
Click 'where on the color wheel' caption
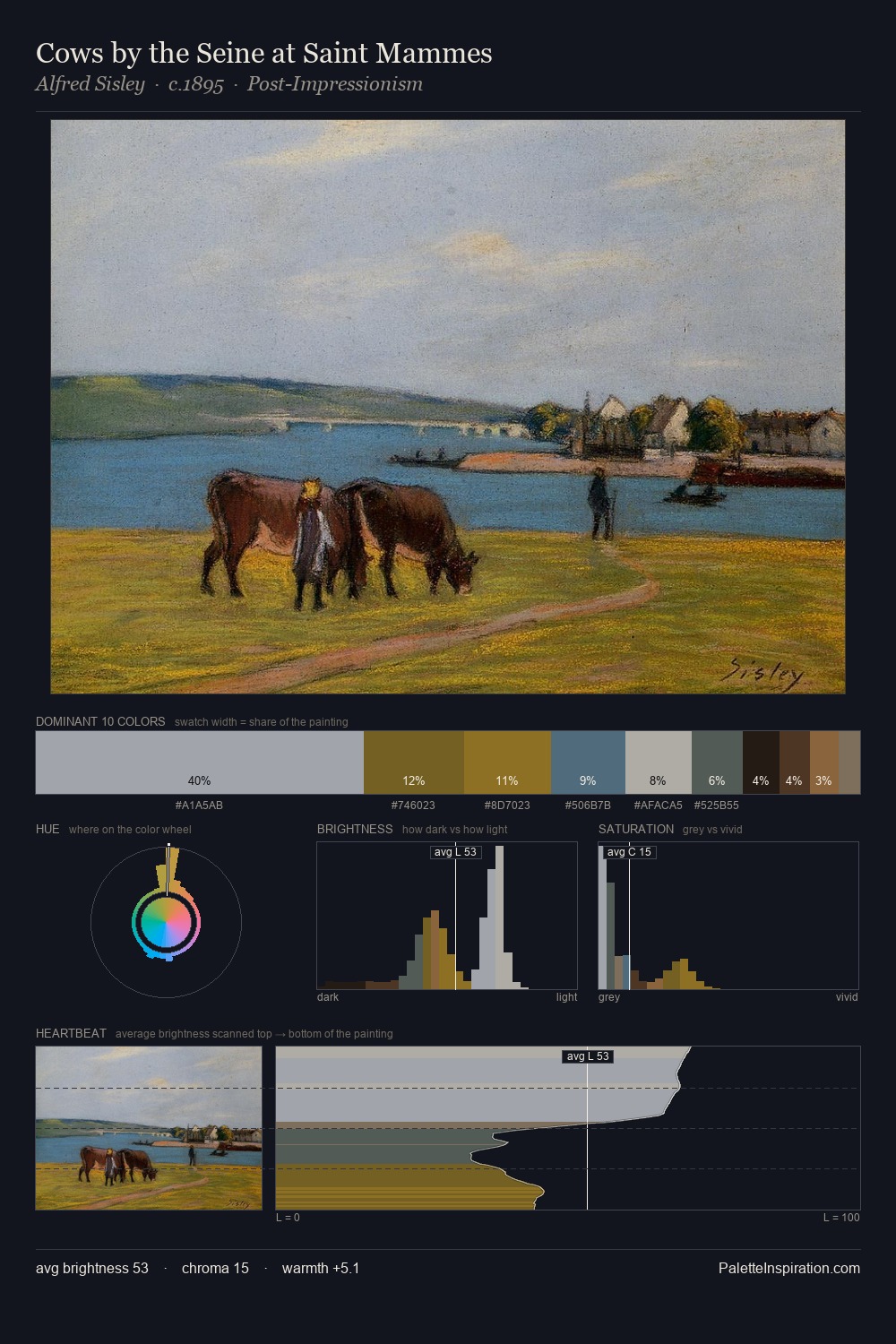tap(130, 830)
